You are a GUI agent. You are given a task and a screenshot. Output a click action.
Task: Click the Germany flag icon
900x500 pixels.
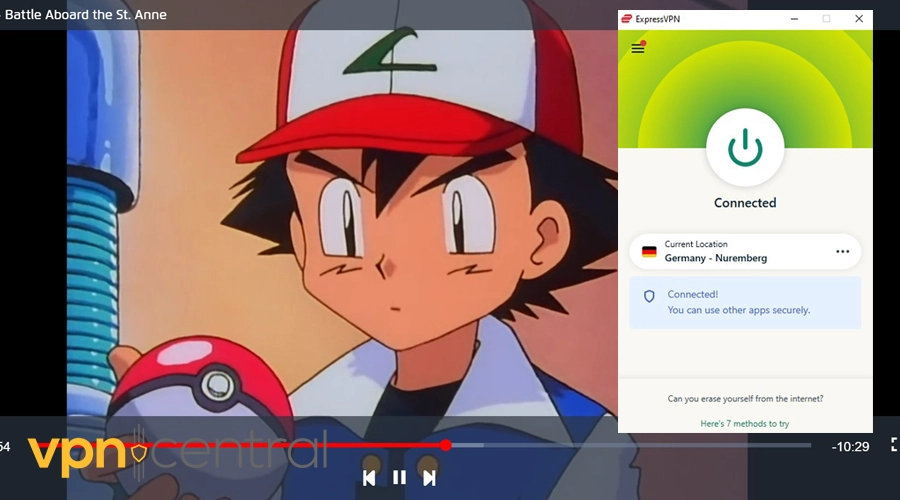(x=649, y=251)
